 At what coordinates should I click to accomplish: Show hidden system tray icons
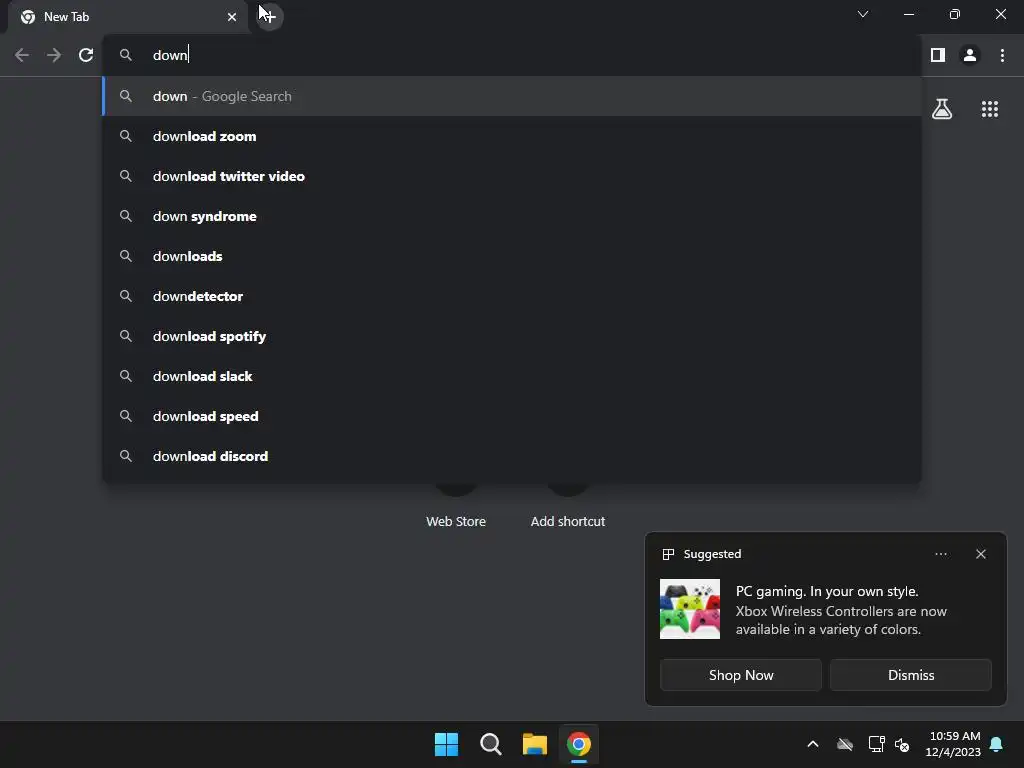coord(813,744)
